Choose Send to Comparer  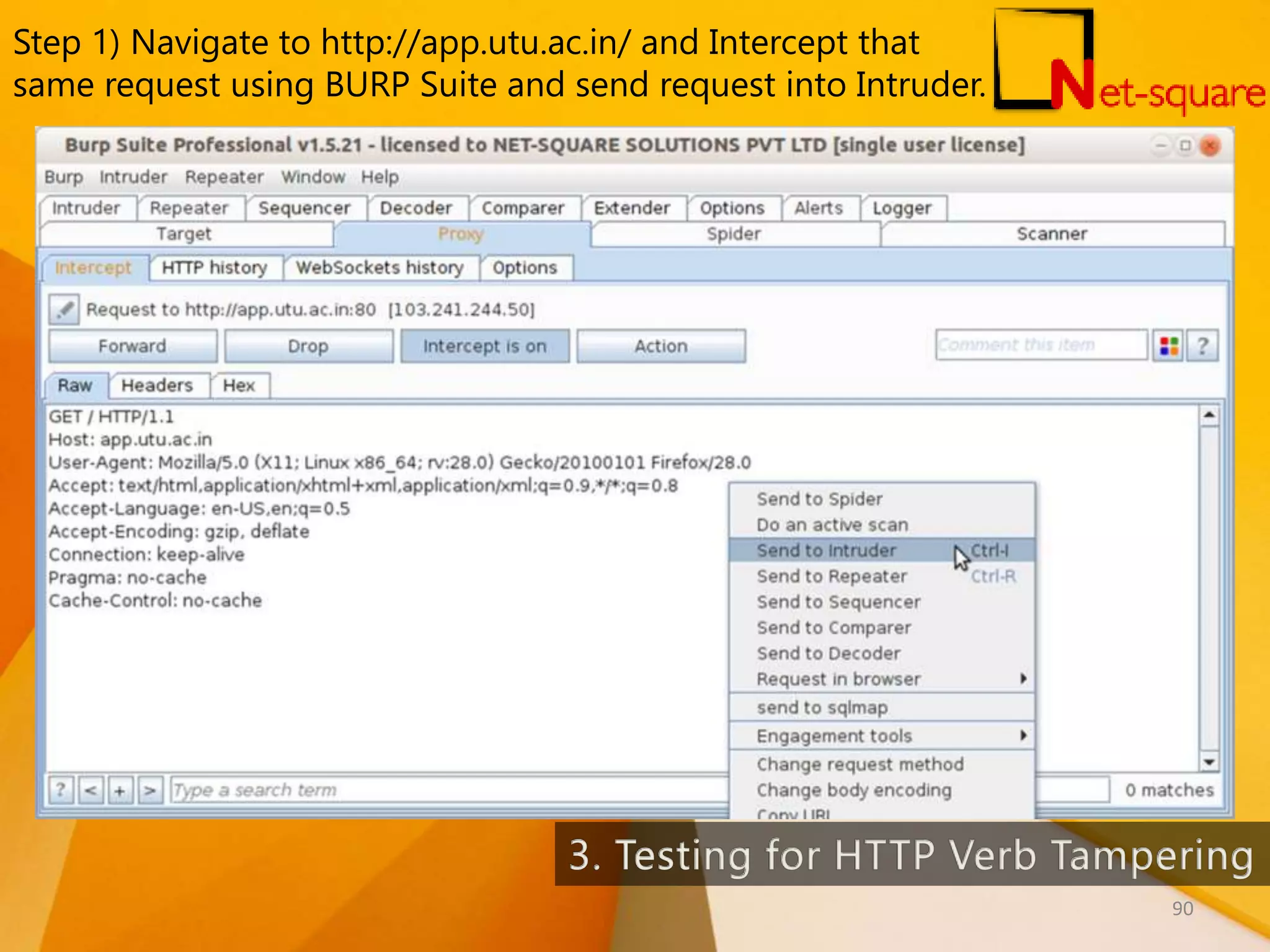tap(882, 628)
